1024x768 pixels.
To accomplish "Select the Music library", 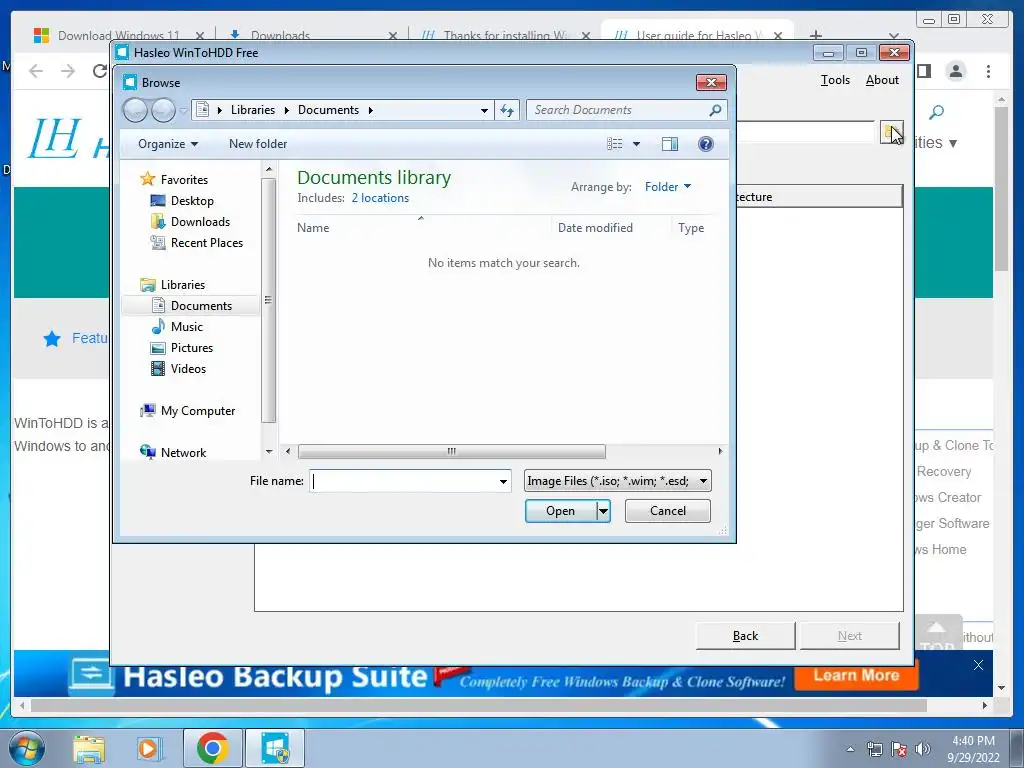I will pyautogui.click(x=186, y=327).
